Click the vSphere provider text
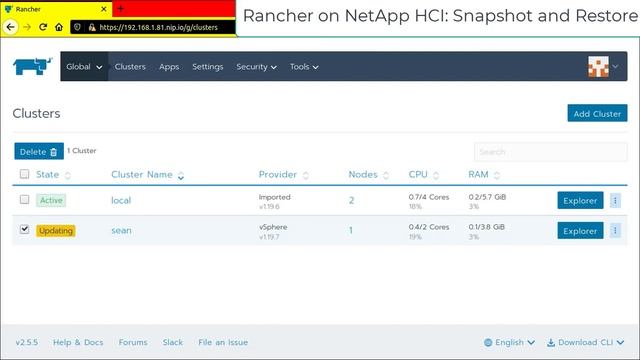The width and height of the screenshot is (640, 360). coord(273,227)
